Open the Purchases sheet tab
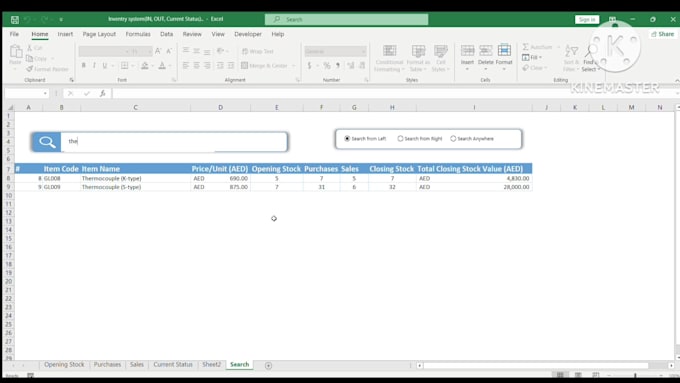The image size is (680, 383). tap(108, 365)
